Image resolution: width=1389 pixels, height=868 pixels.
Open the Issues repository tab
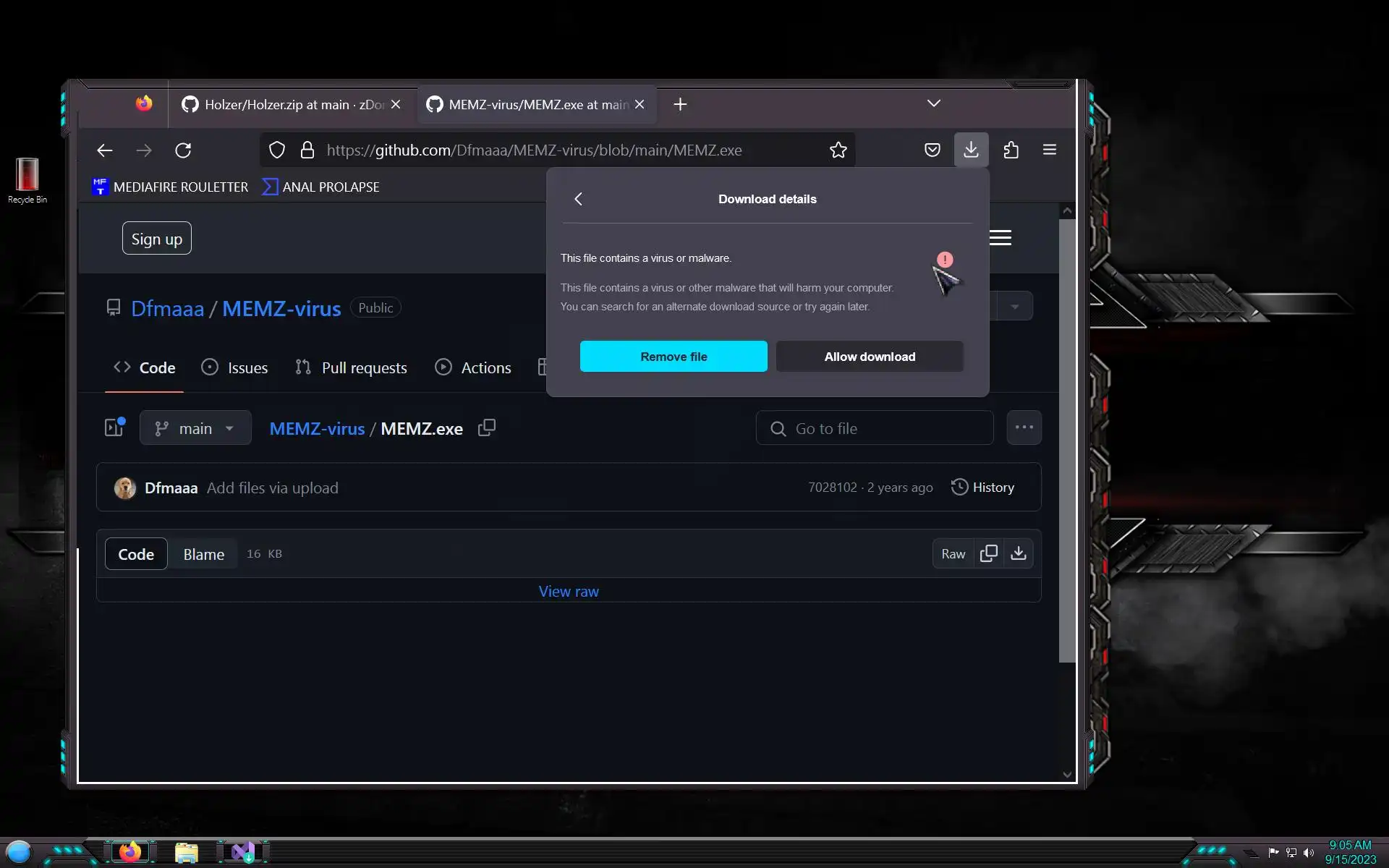click(234, 367)
